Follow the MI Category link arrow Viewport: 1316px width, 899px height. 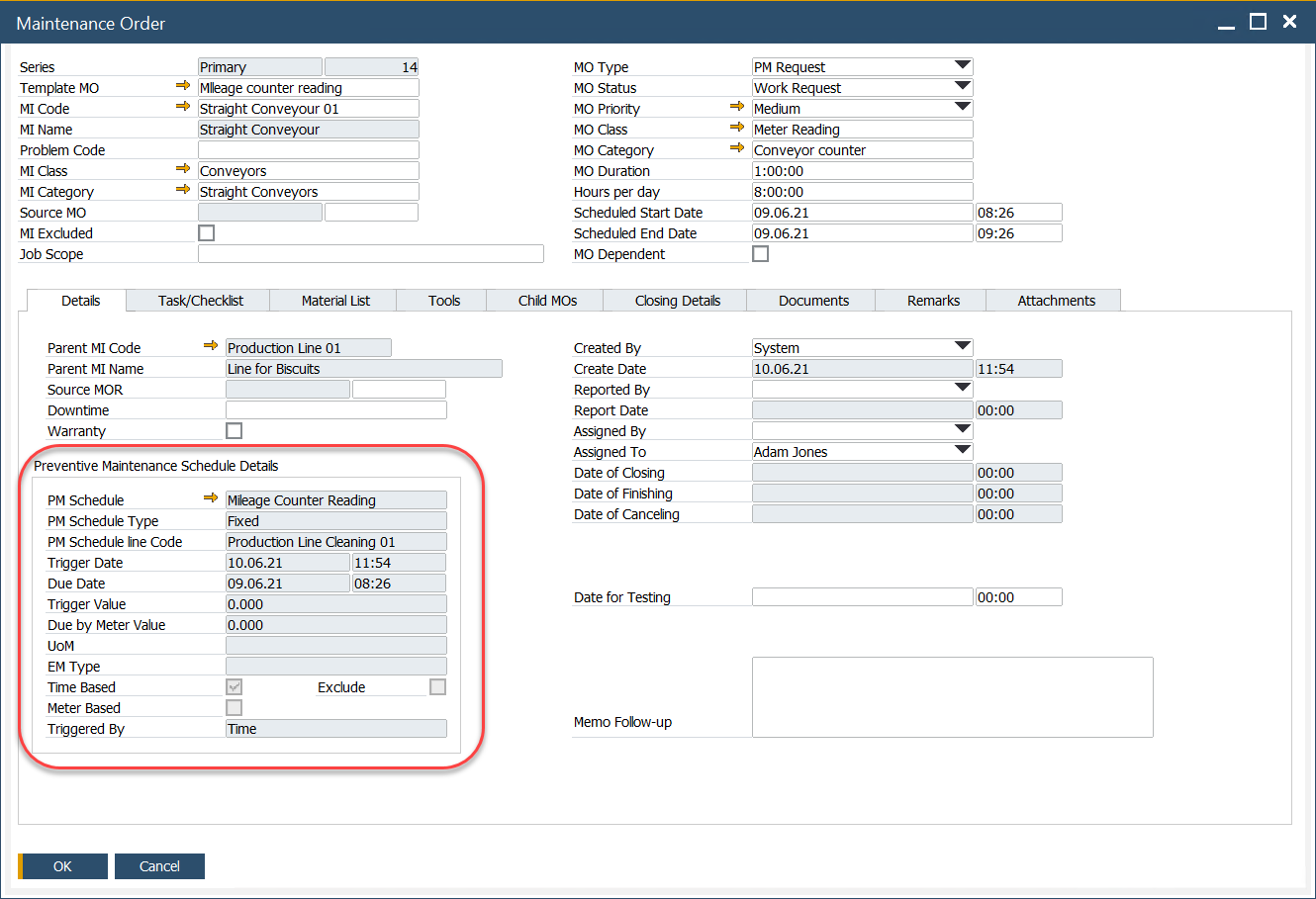pyautogui.click(x=183, y=191)
